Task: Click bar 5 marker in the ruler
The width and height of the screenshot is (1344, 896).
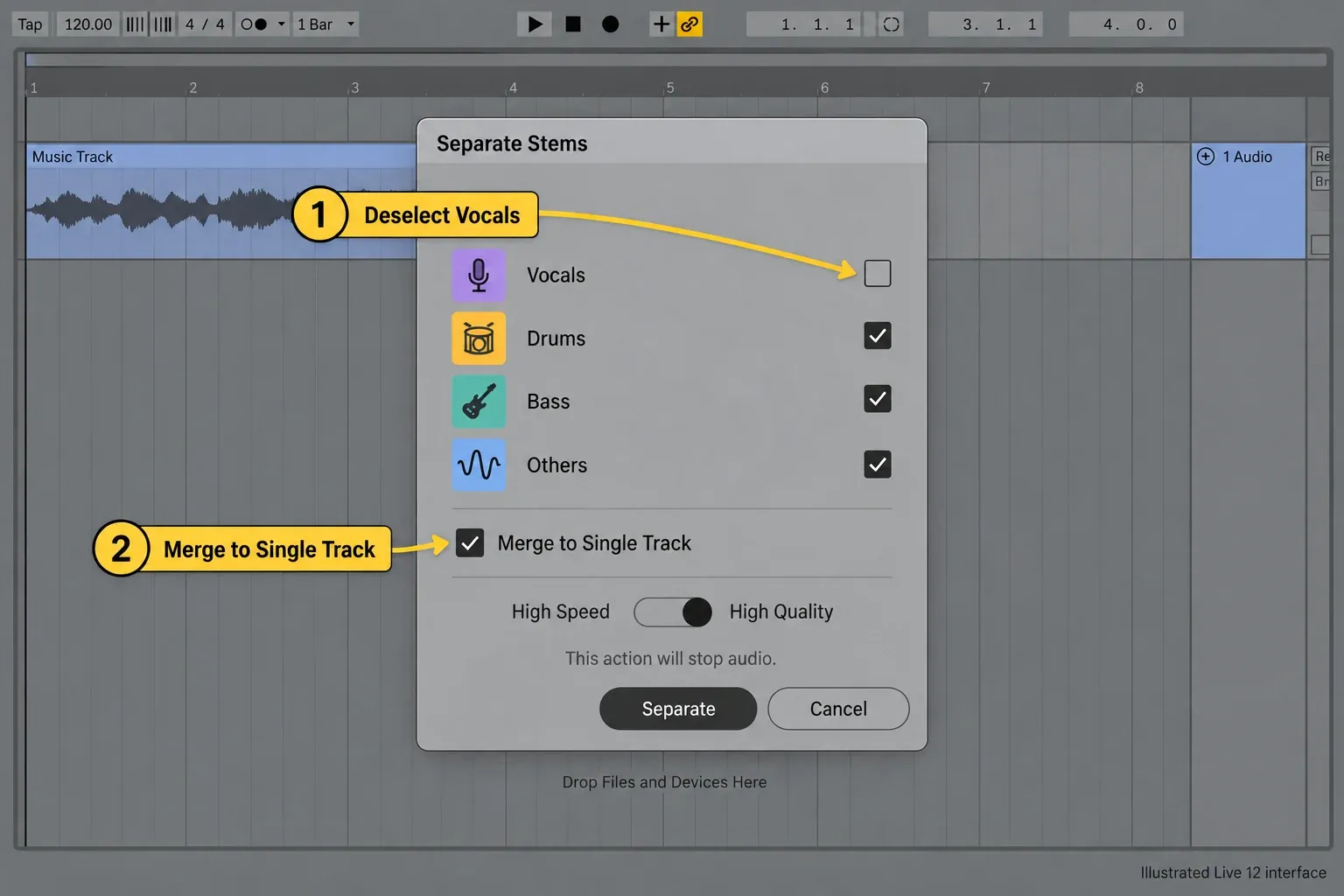Action: pos(670,87)
